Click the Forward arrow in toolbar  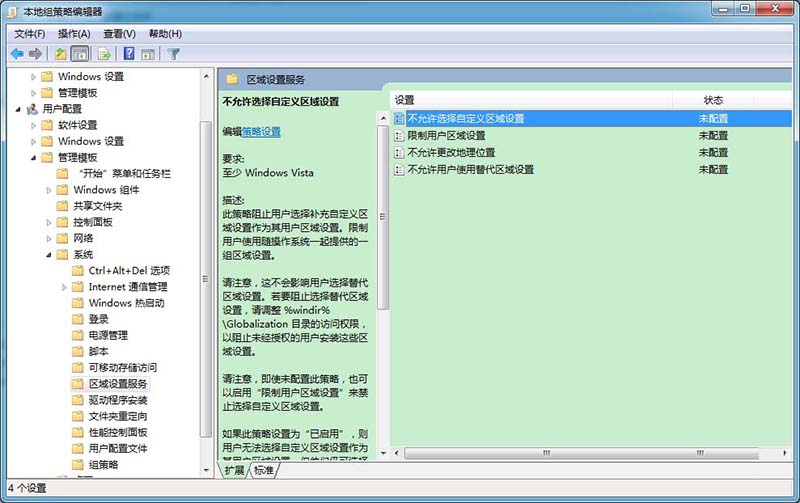tap(36, 53)
